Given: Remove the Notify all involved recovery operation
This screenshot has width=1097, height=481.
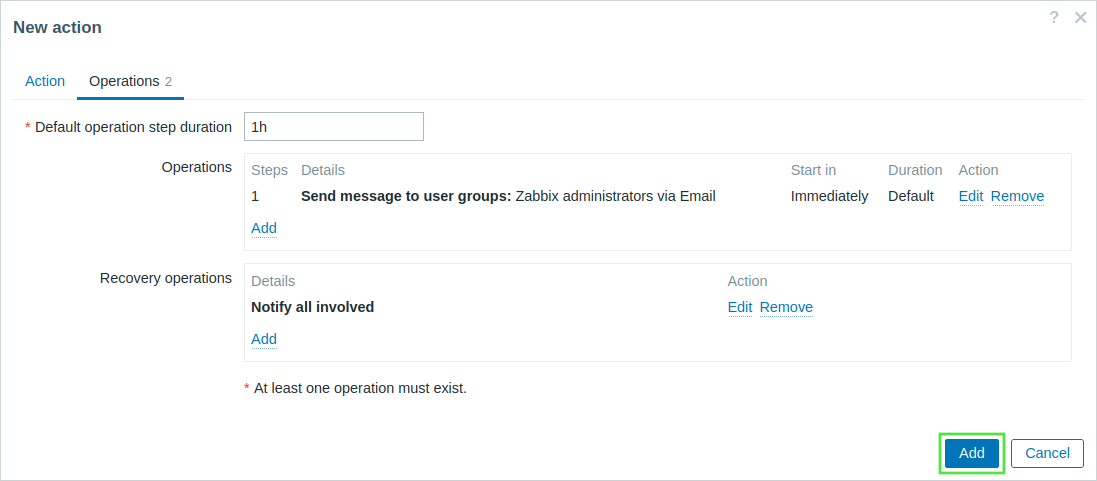Looking at the screenshot, I should 786,307.
